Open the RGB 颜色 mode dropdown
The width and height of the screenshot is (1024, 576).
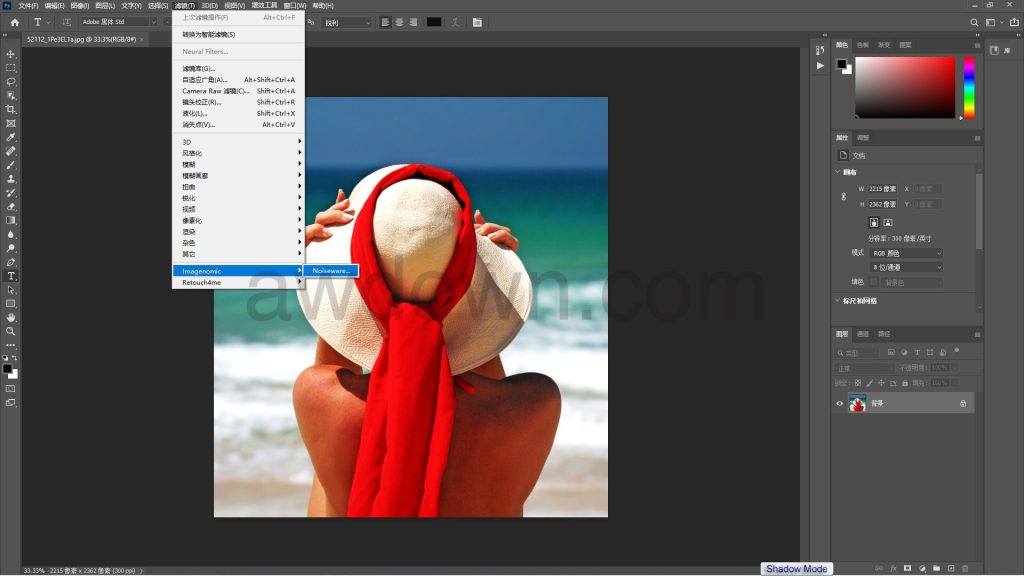point(907,253)
